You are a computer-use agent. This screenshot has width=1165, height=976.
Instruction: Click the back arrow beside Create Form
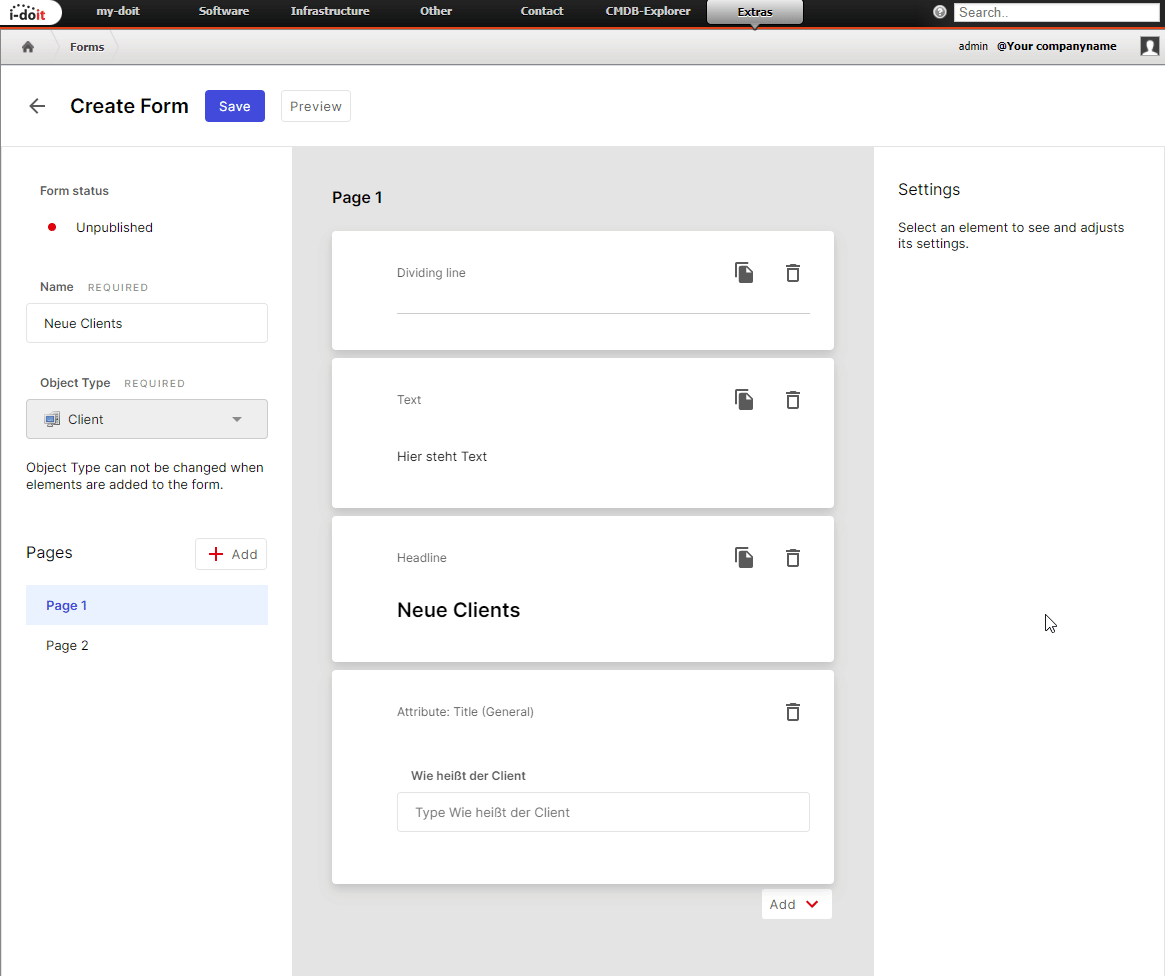(x=37, y=106)
